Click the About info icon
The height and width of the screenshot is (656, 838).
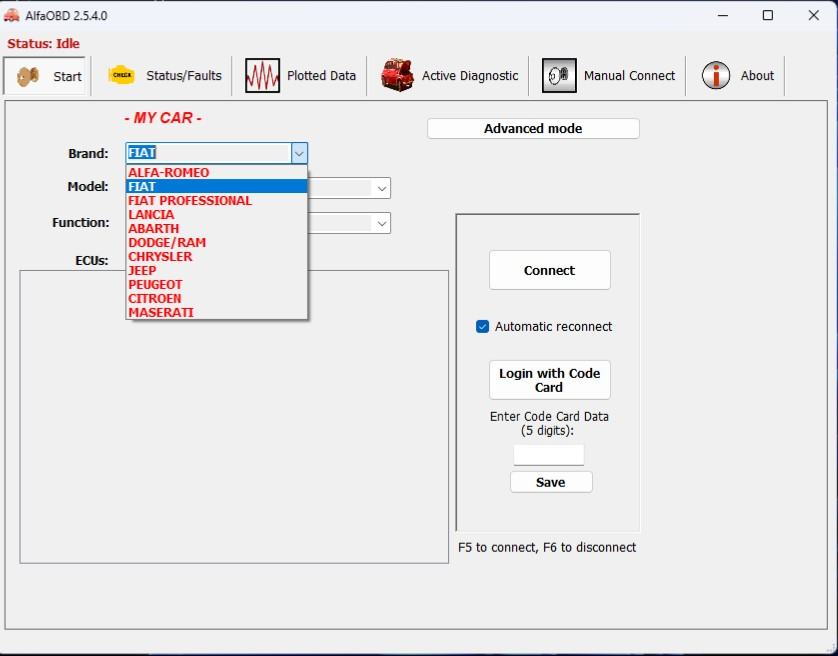click(716, 75)
